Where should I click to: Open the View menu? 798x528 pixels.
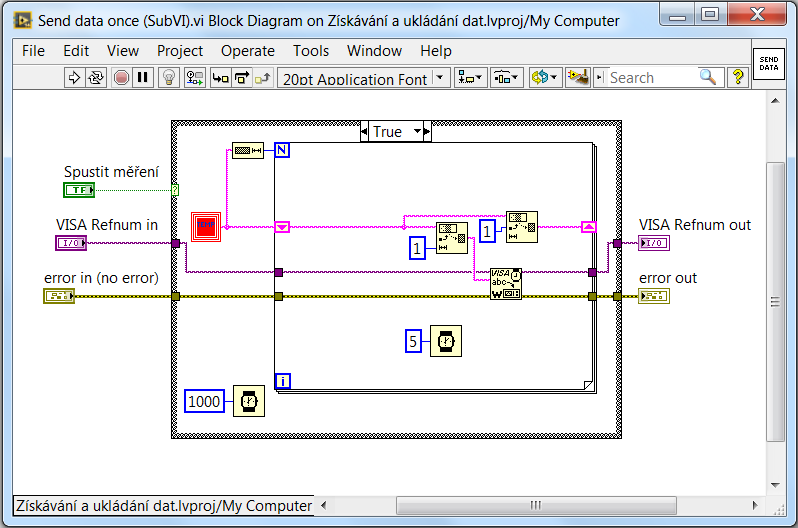pyautogui.click(x=123, y=51)
